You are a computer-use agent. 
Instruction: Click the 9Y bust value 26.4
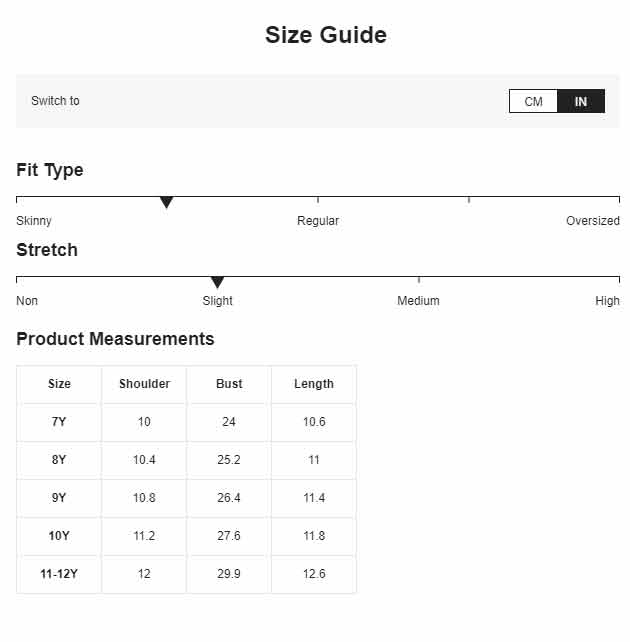[229, 498]
